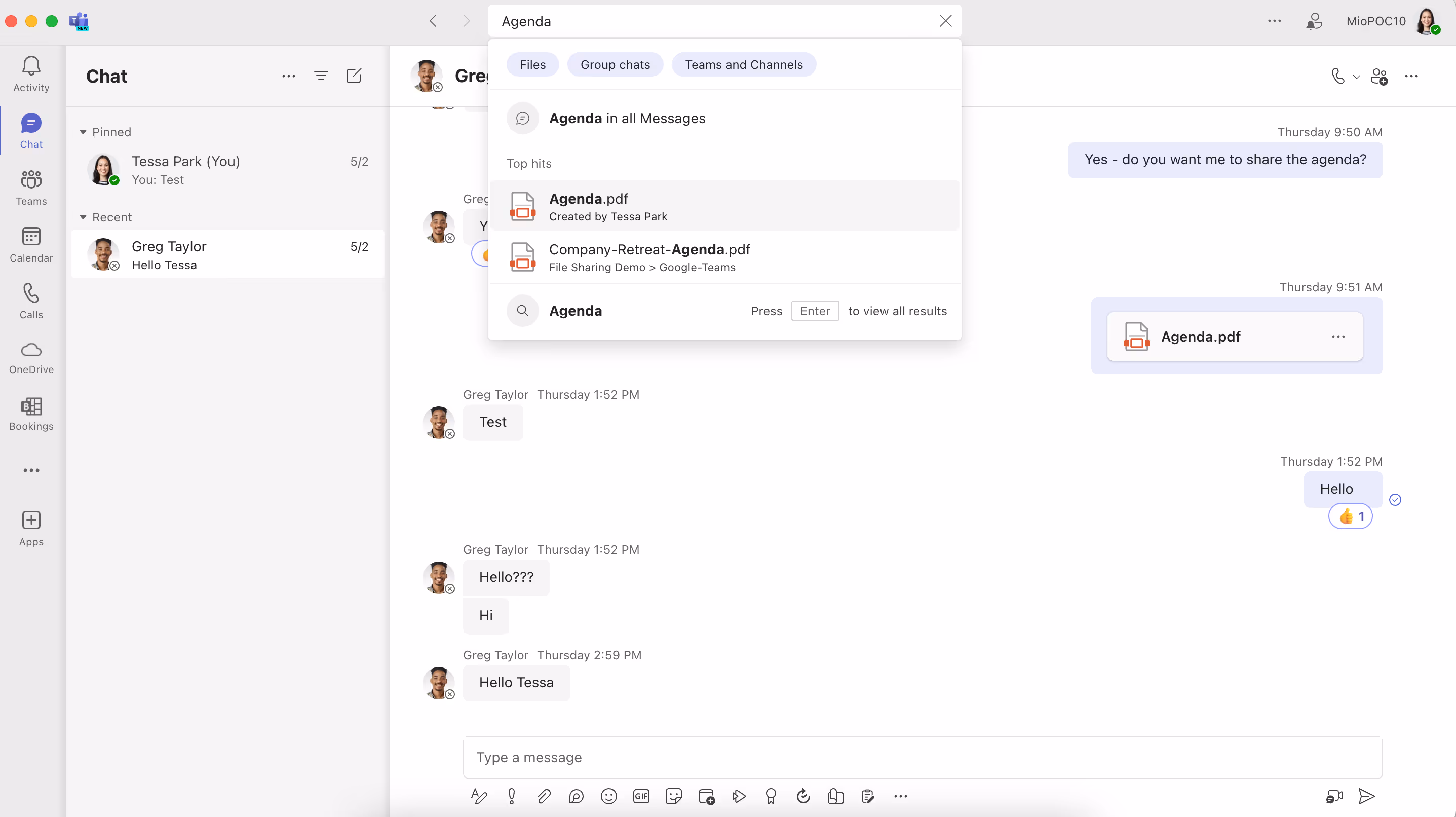The image size is (1456, 817).
Task: Collapse the Recent chats section
Action: point(83,217)
